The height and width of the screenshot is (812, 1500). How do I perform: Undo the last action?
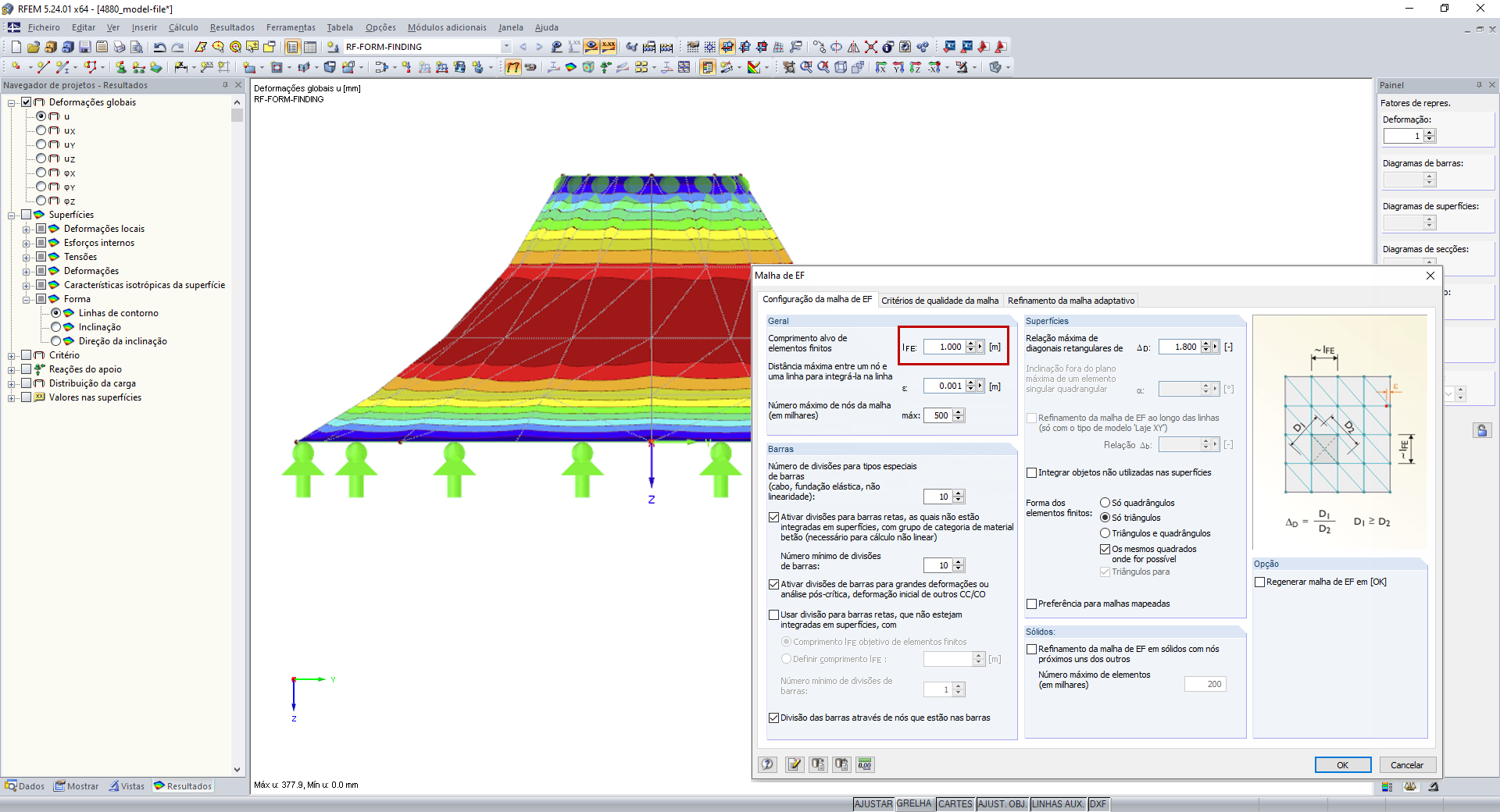(x=159, y=48)
